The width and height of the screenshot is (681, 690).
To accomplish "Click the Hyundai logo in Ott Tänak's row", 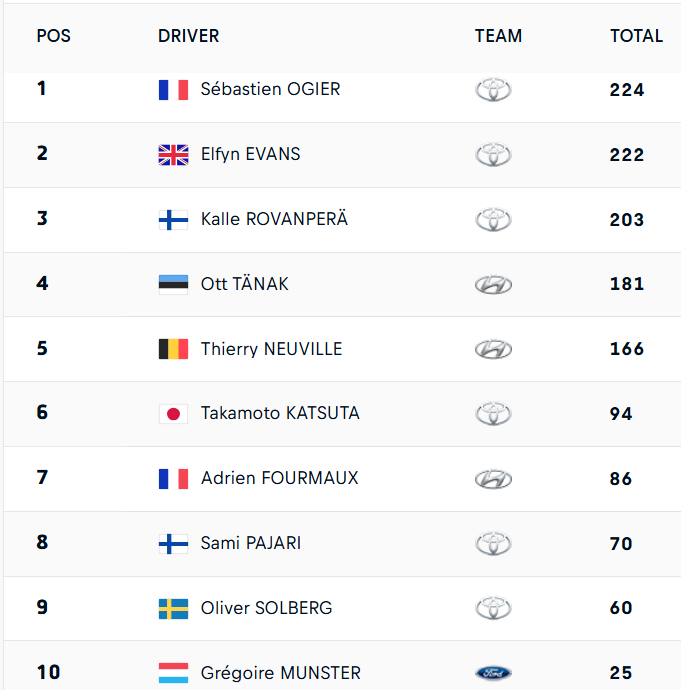I will point(493,285).
